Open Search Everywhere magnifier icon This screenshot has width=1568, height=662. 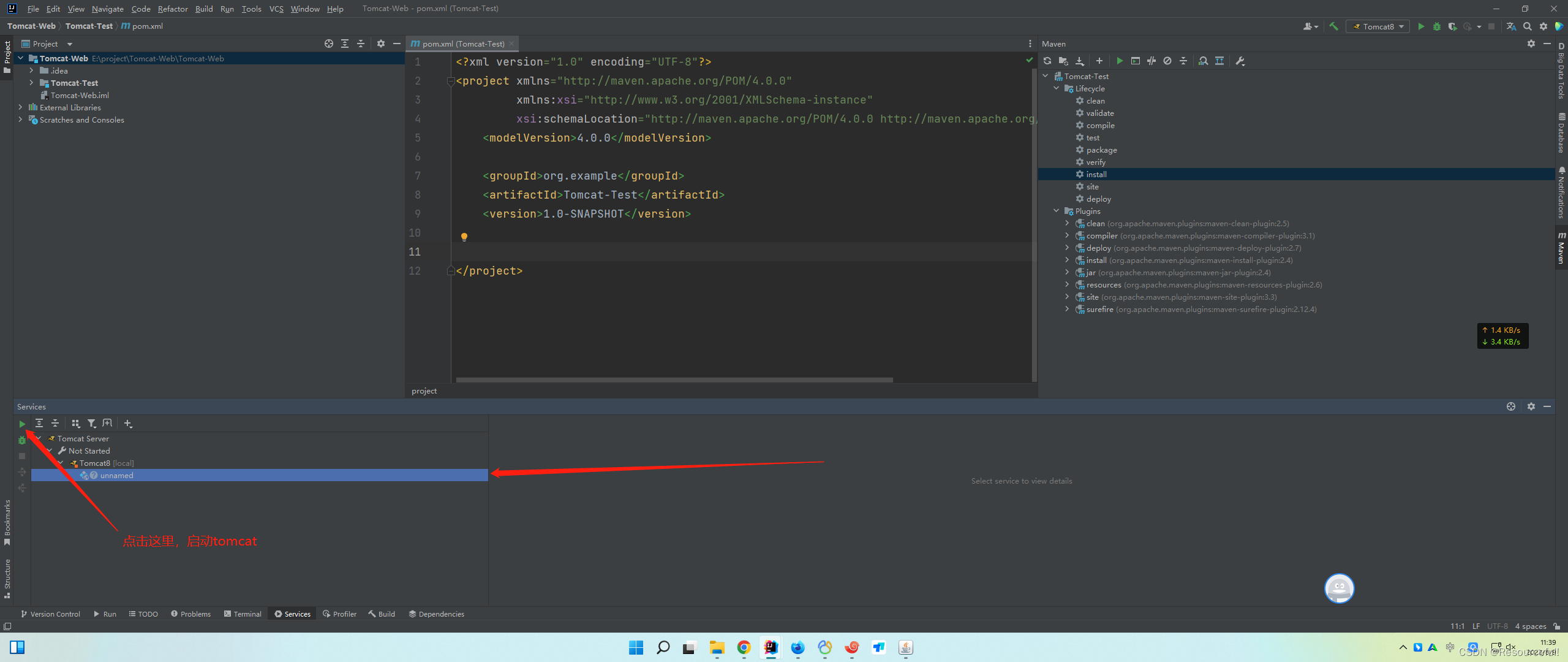1528,26
